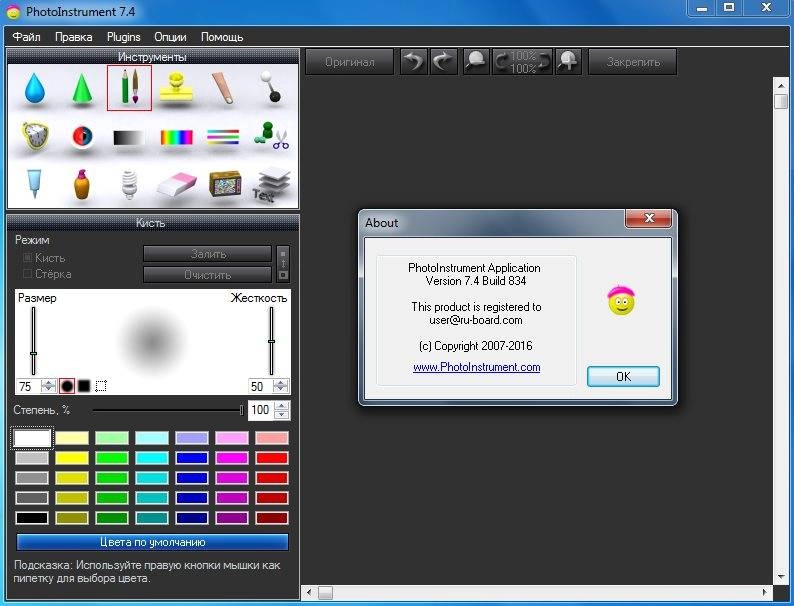
Task: Click the Степень spinner arrows
Action: (x=282, y=410)
